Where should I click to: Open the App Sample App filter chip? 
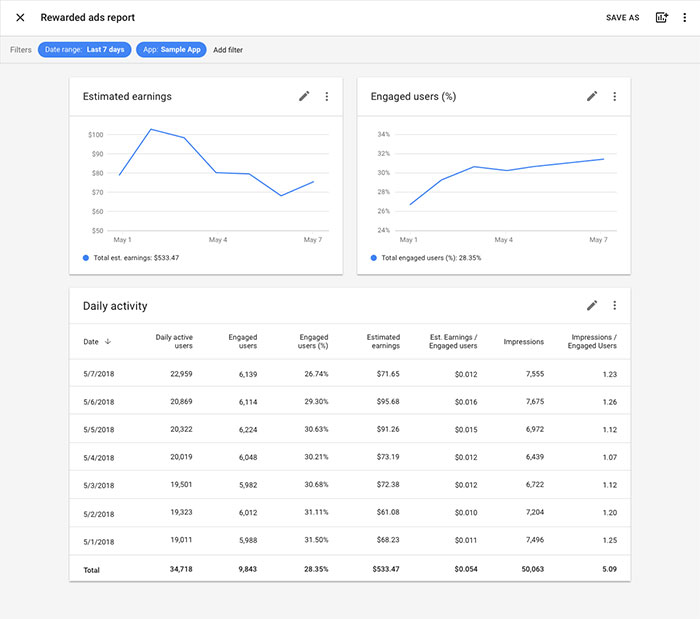(x=171, y=50)
